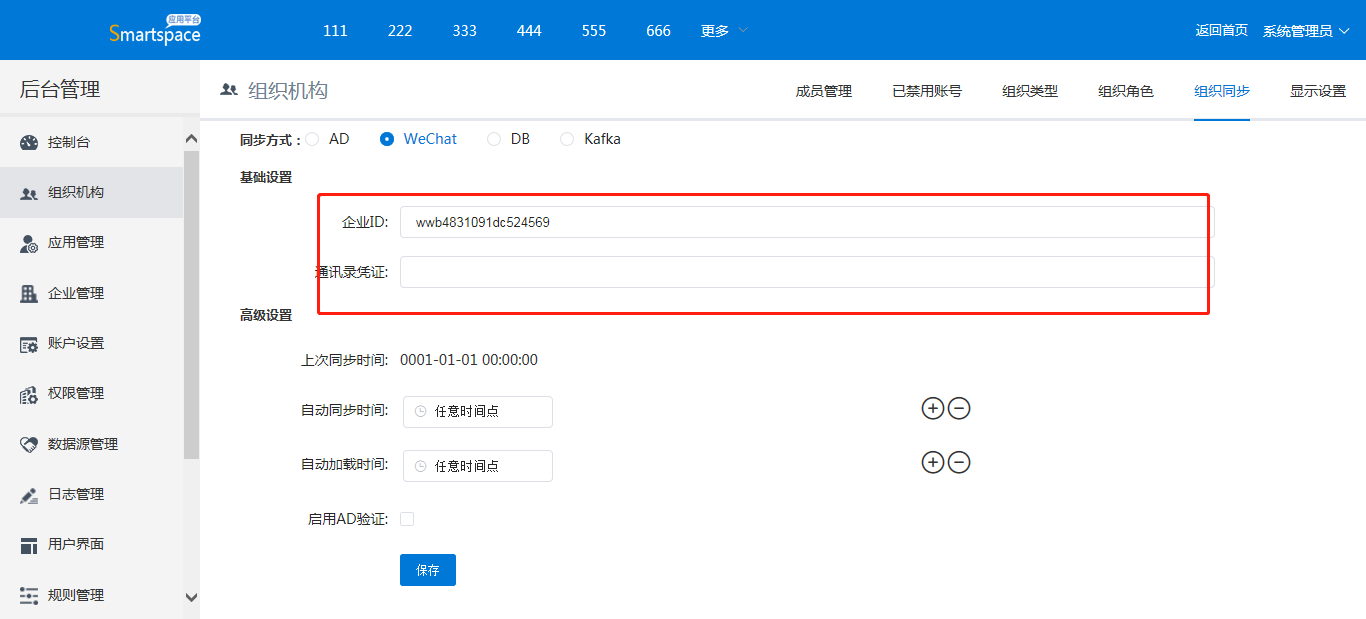The image size is (1366, 619).
Task: Switch to the 组织同步 tab
Action: tap(1222, 91)
